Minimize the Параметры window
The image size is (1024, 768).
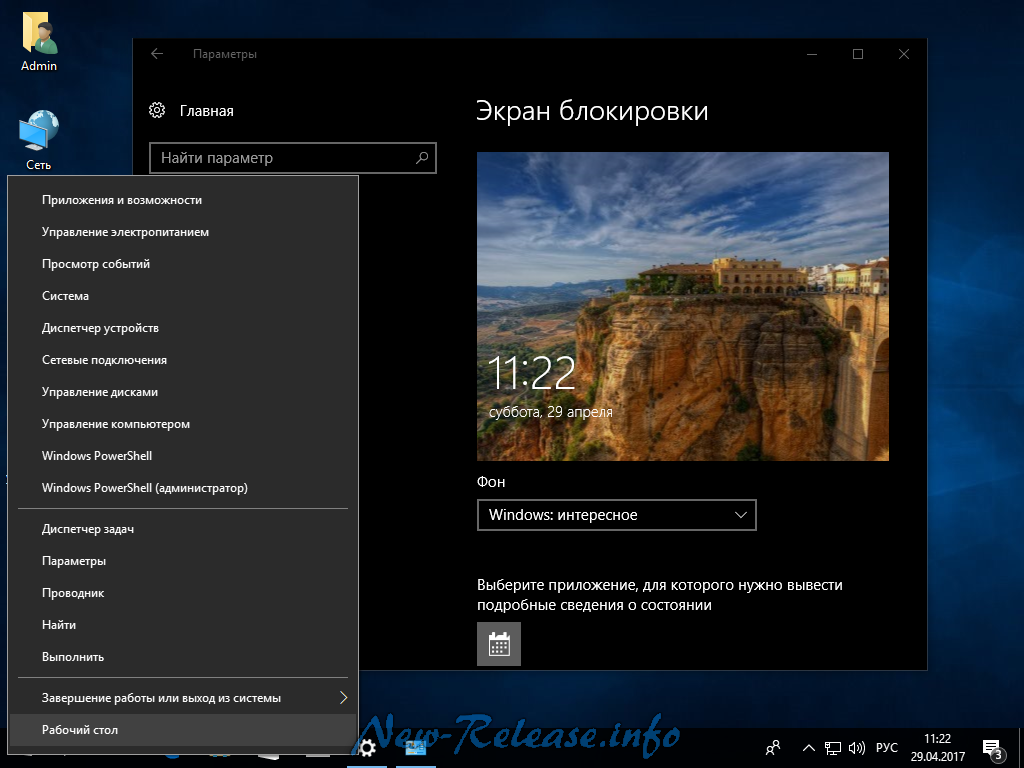(x=812, y=54)
